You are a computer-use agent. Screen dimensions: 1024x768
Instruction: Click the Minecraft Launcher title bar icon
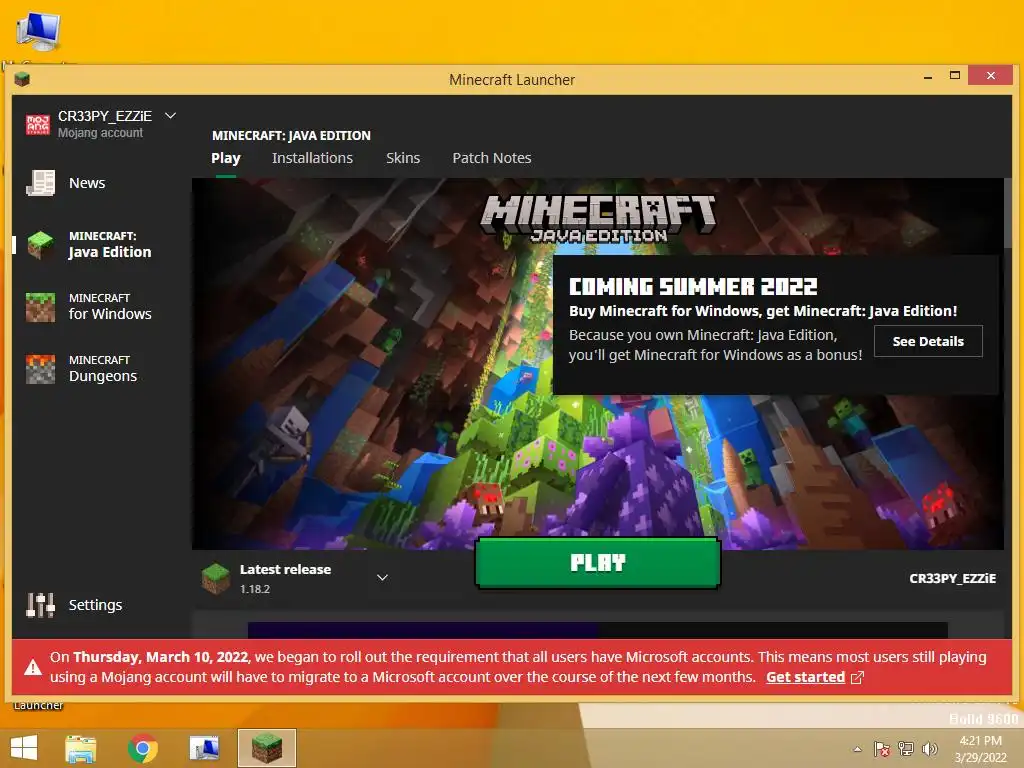click(22, 80)
